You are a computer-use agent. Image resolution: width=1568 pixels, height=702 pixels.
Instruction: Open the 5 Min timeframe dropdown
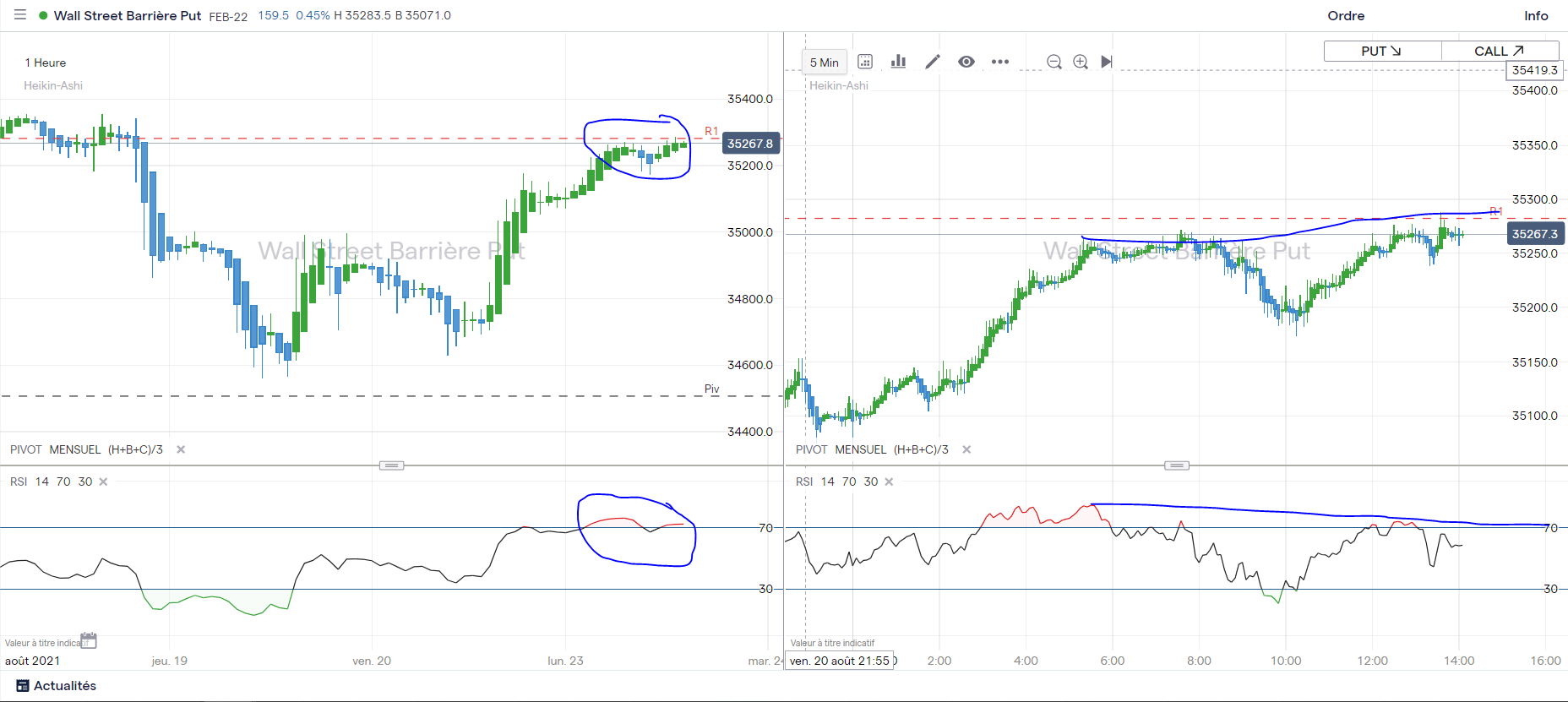[824, 63]
